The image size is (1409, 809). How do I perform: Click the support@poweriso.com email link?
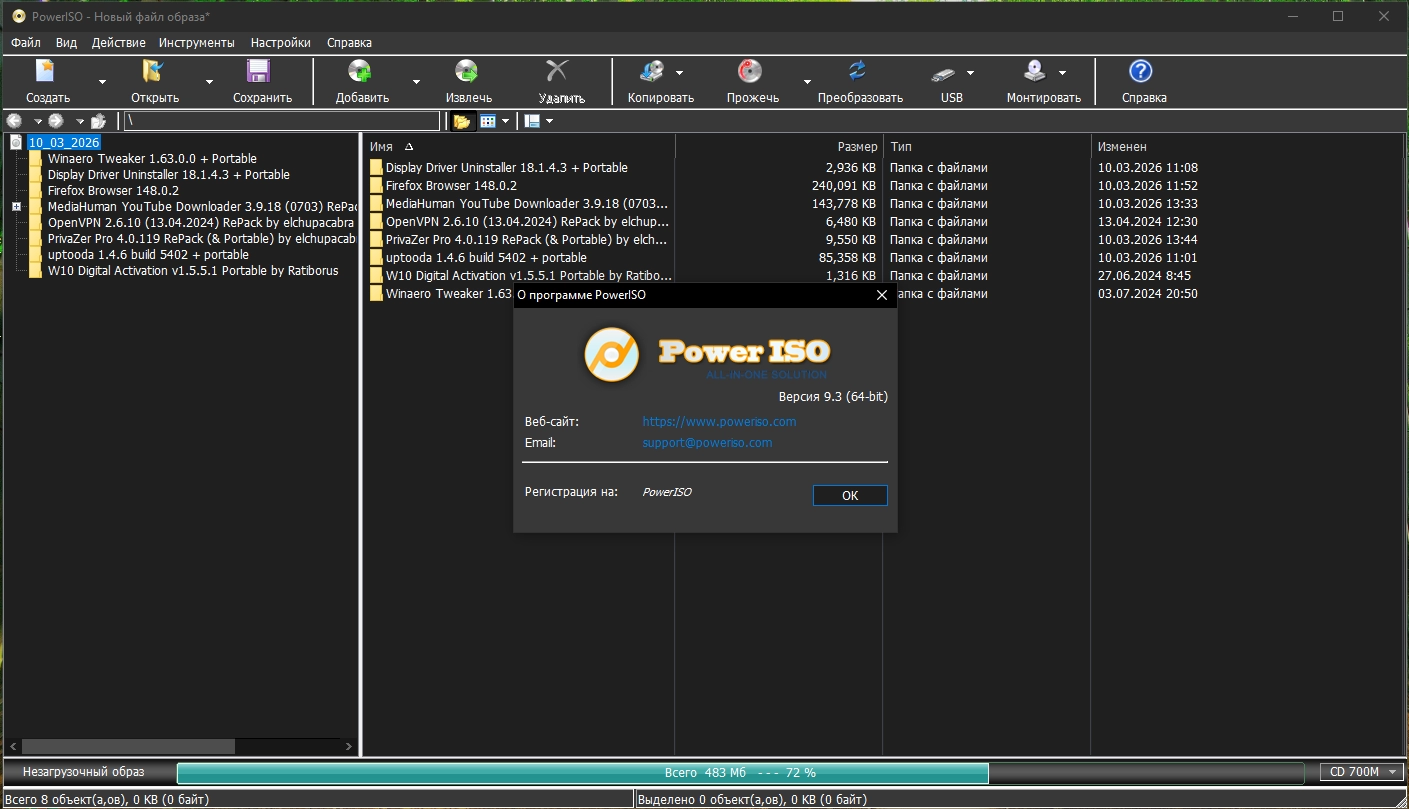[707, 443]
